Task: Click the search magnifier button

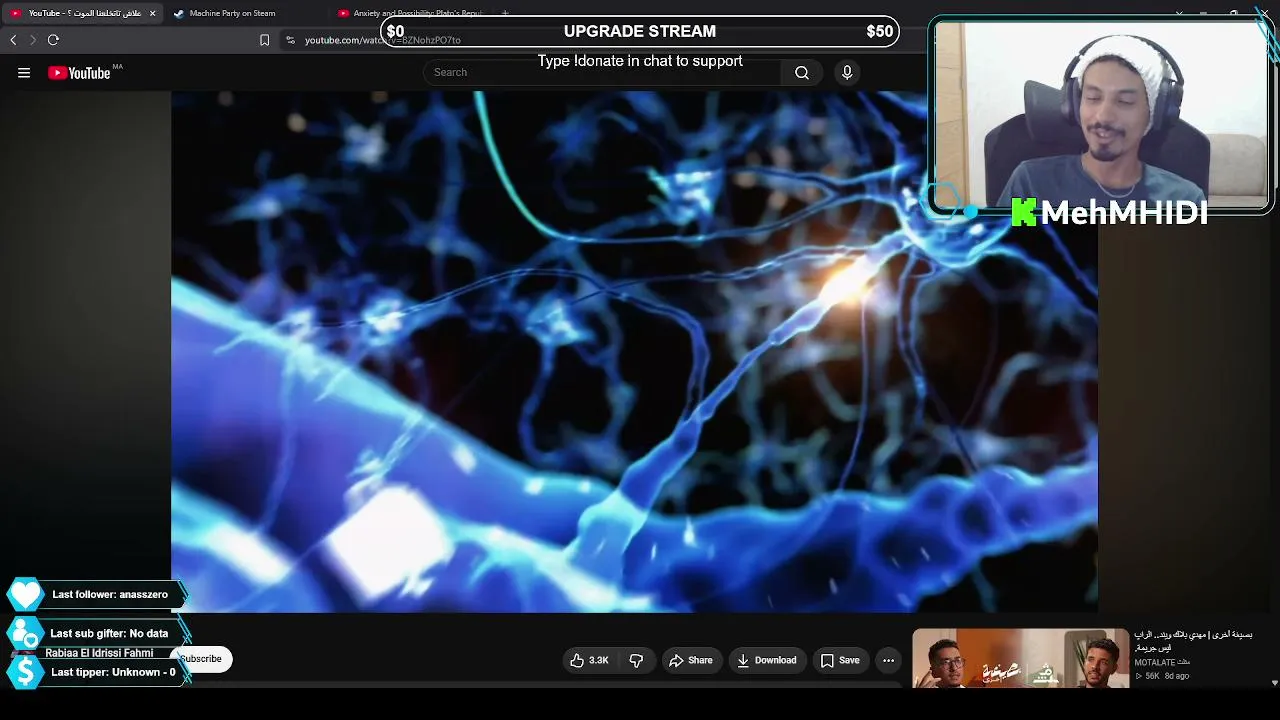Action: pyautogui.click(x=802, y=72)
